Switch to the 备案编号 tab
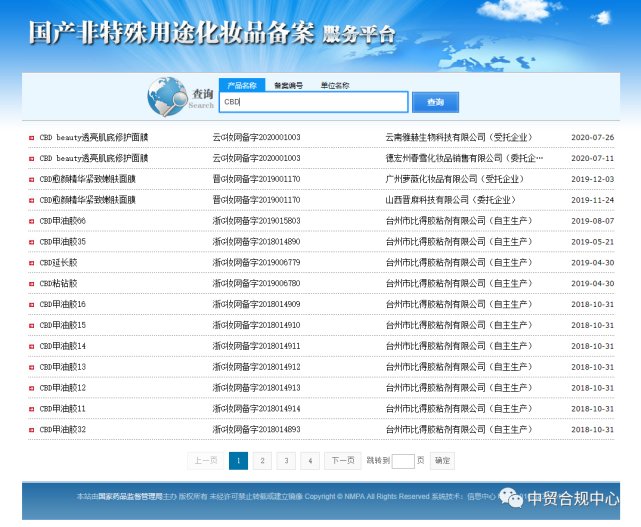This screenshot has width=641, height=527. (288, 85)
